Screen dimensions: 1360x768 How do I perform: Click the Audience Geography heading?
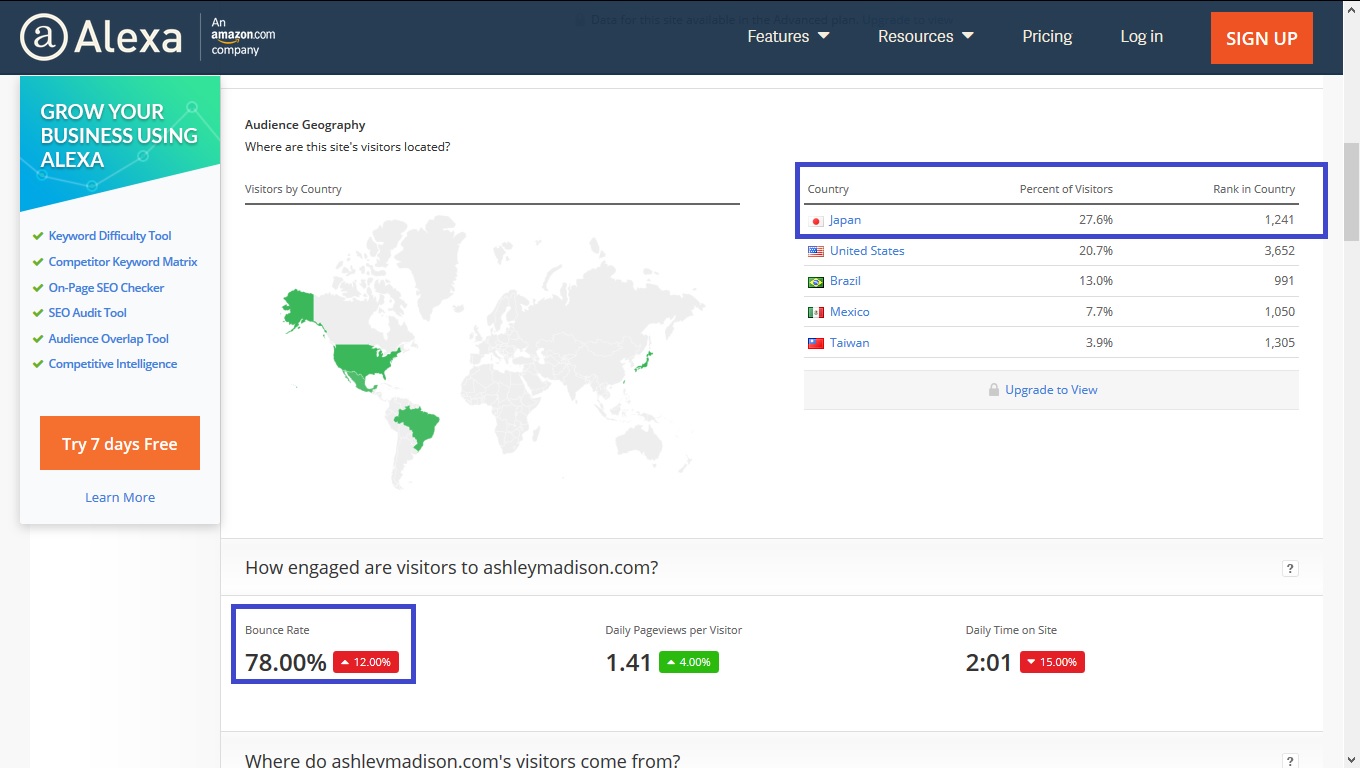click(x=305, y=125)
